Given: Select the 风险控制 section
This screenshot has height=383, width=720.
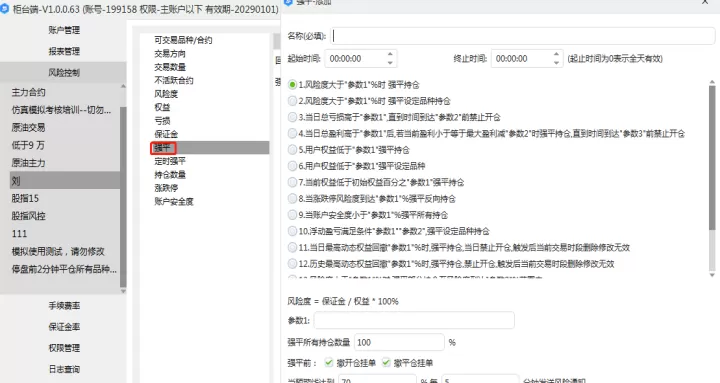Looking at the screenshot, I should tap(64, 73).
